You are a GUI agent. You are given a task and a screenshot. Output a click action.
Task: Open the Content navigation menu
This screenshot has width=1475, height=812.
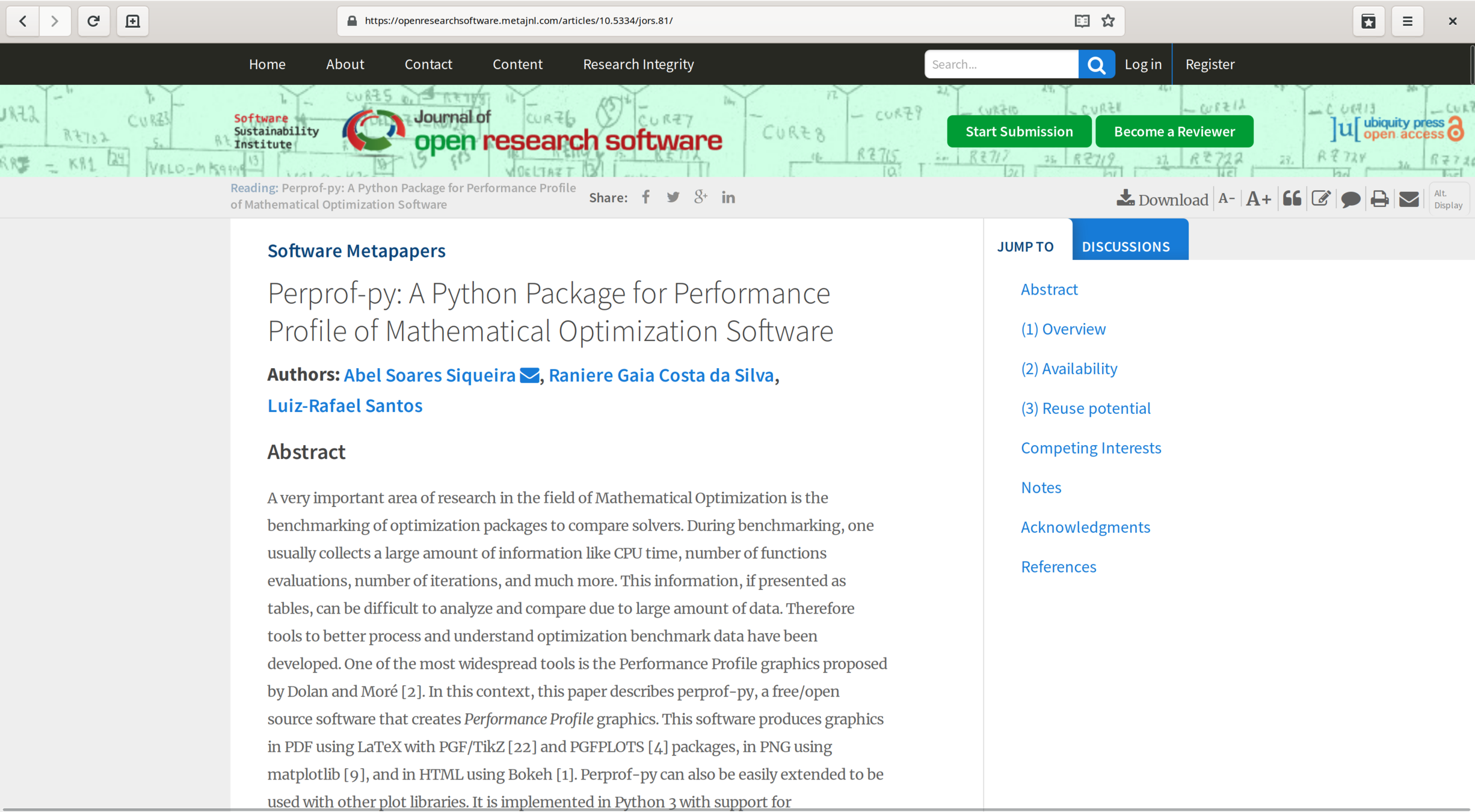click(x=517, y=64)
